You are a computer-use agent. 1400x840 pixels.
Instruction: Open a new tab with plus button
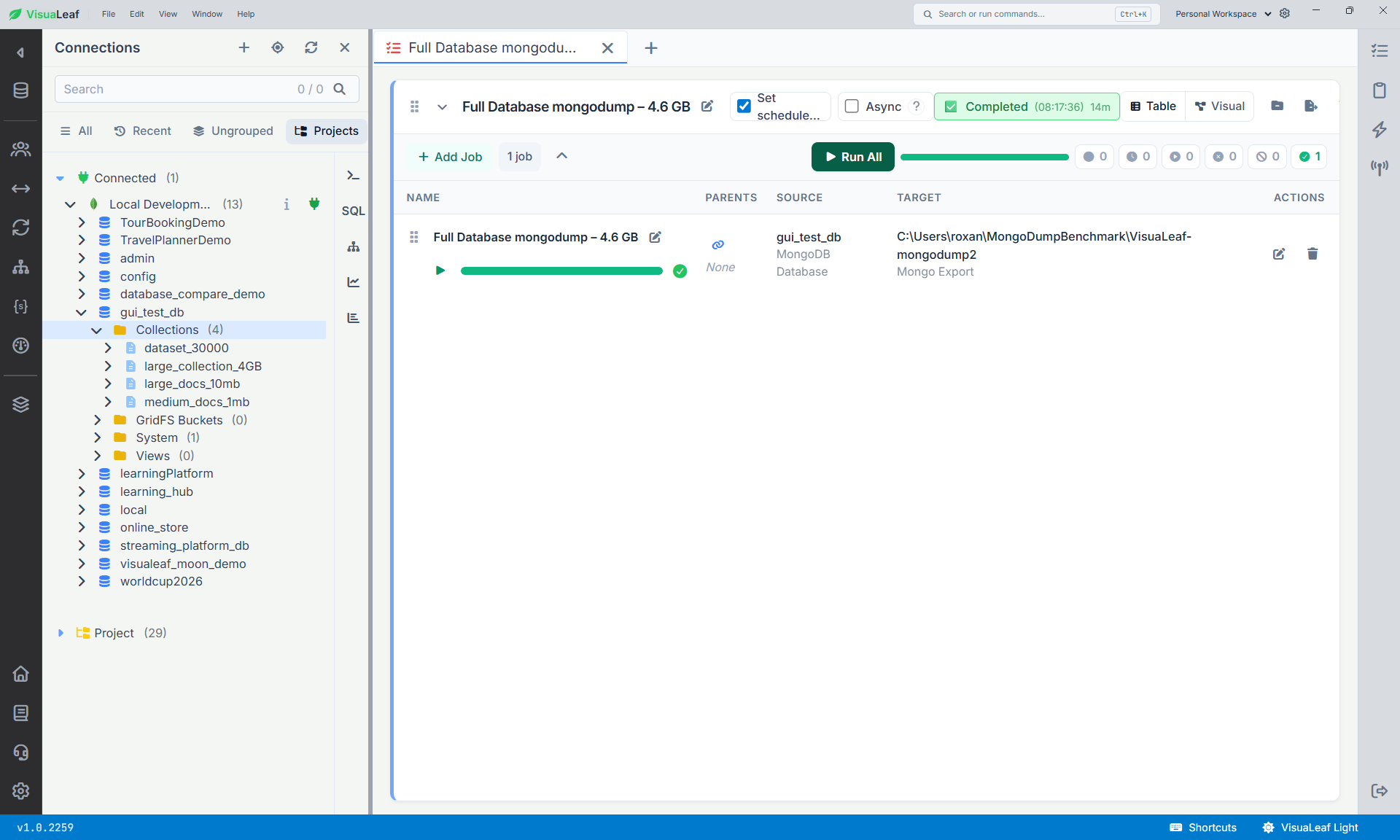point(651,48)
